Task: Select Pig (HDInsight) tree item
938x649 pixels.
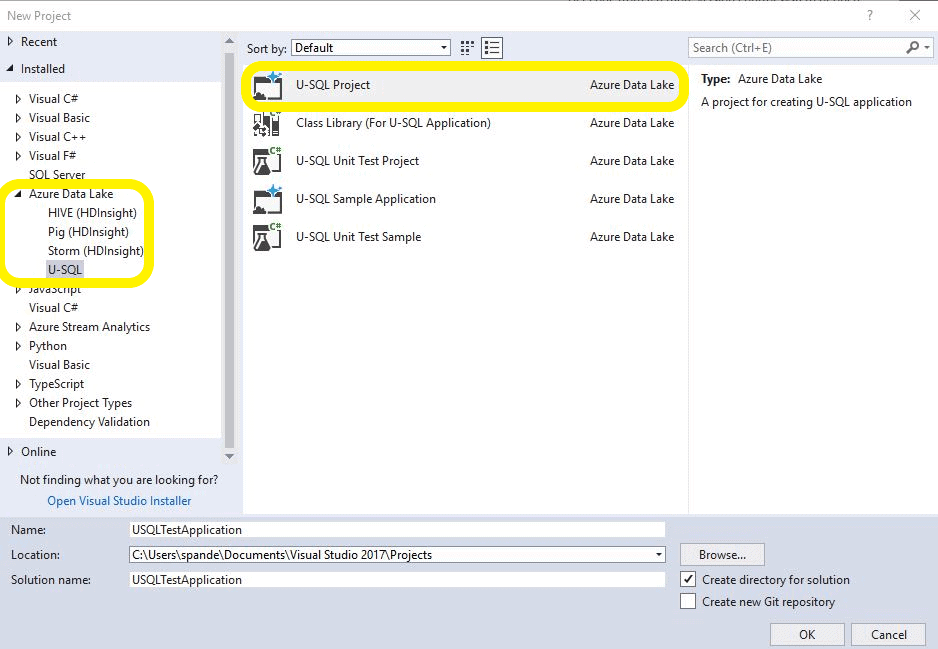Action: click(88, 232)
